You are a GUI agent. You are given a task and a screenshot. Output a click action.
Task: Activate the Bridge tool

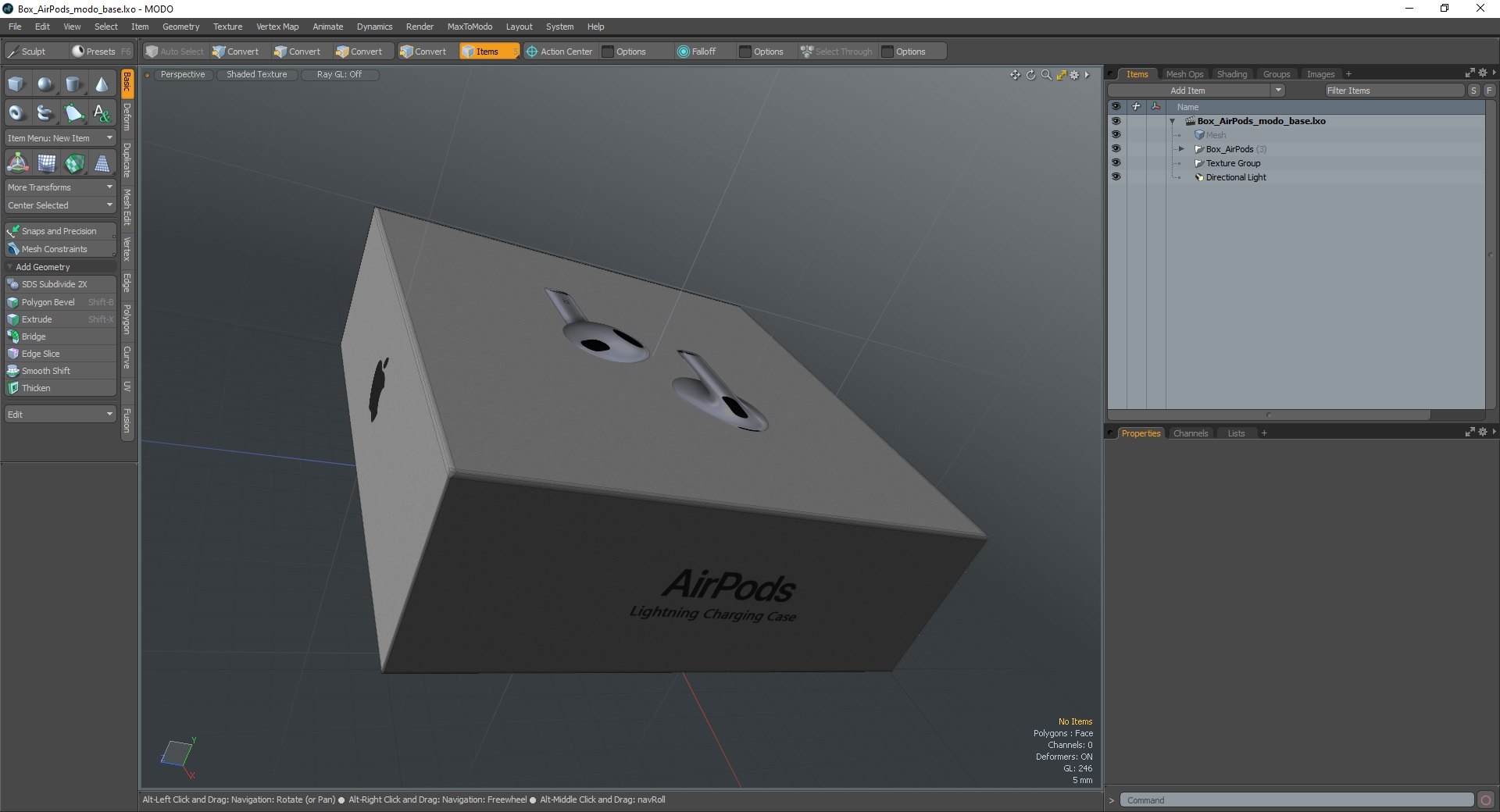60,337
